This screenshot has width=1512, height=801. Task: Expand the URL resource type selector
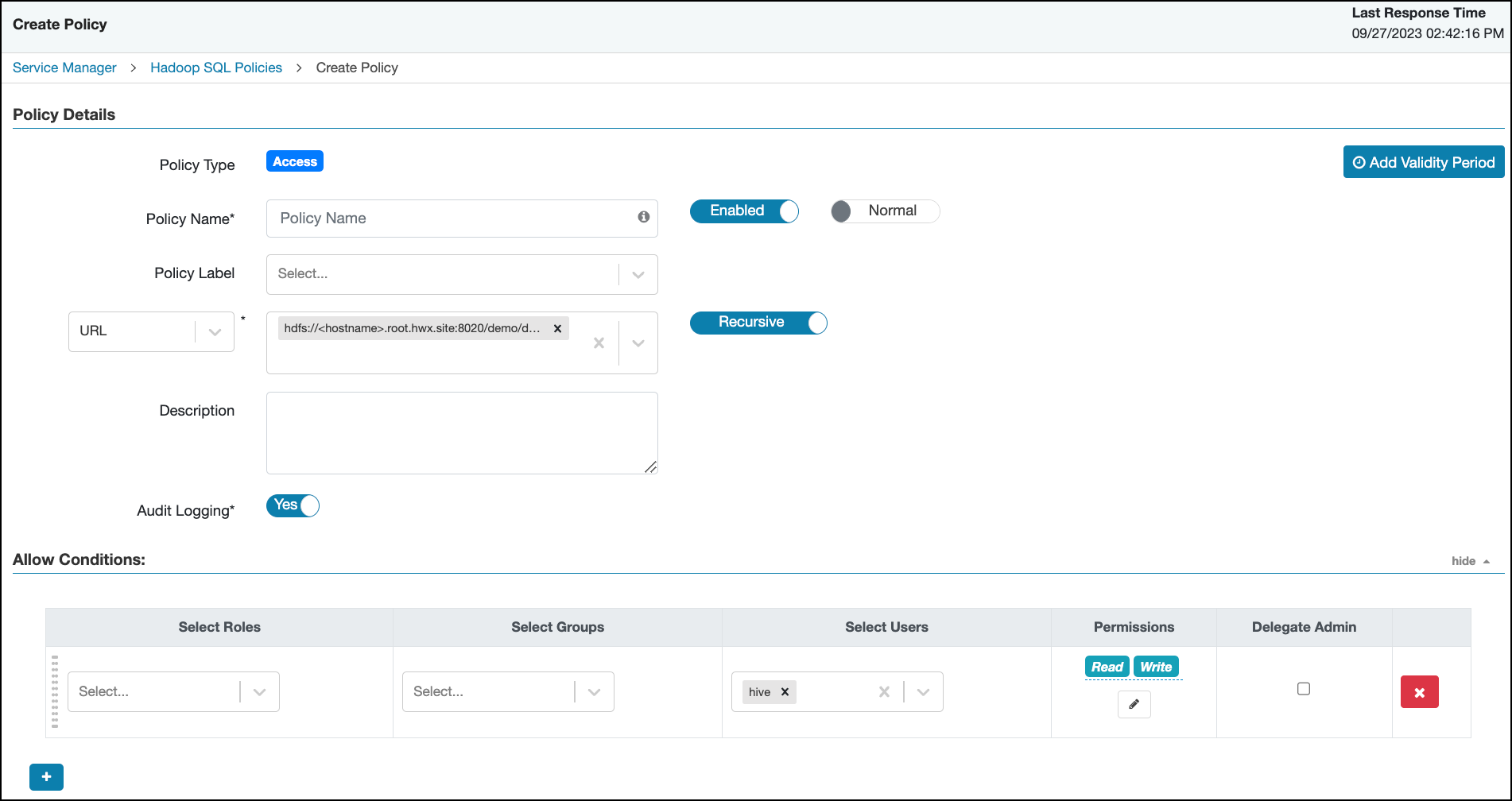click(x=213, y=331)
